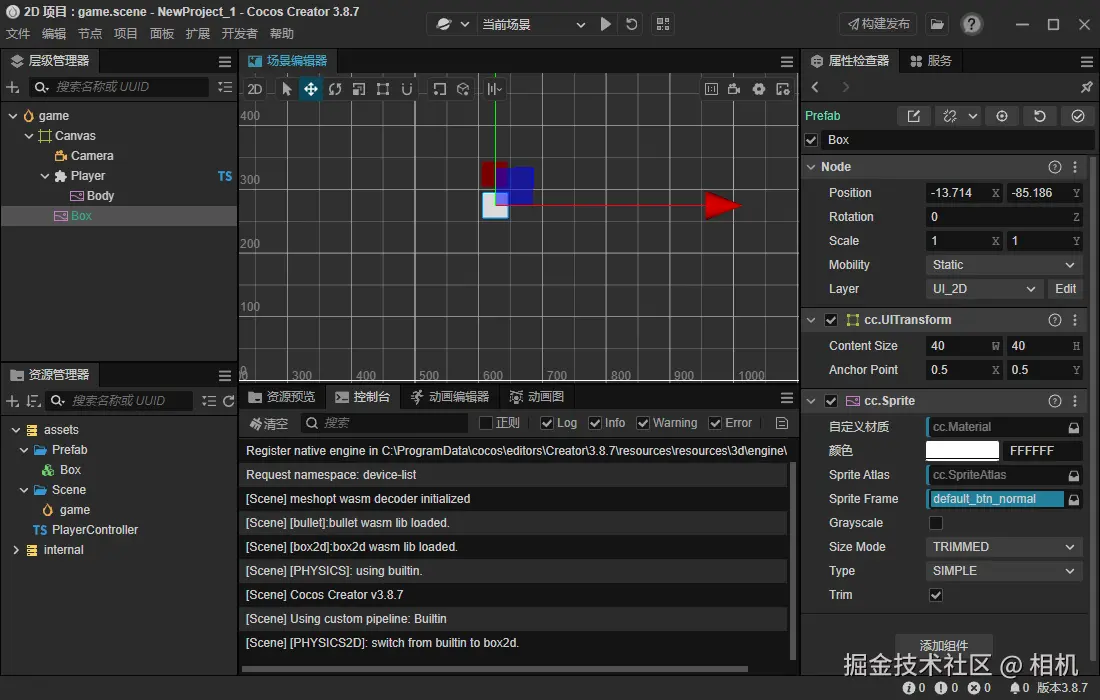Apply prefab changes with the checkmark icon
Screen dimensions: 1100x700
click(x=1078, y=116)
